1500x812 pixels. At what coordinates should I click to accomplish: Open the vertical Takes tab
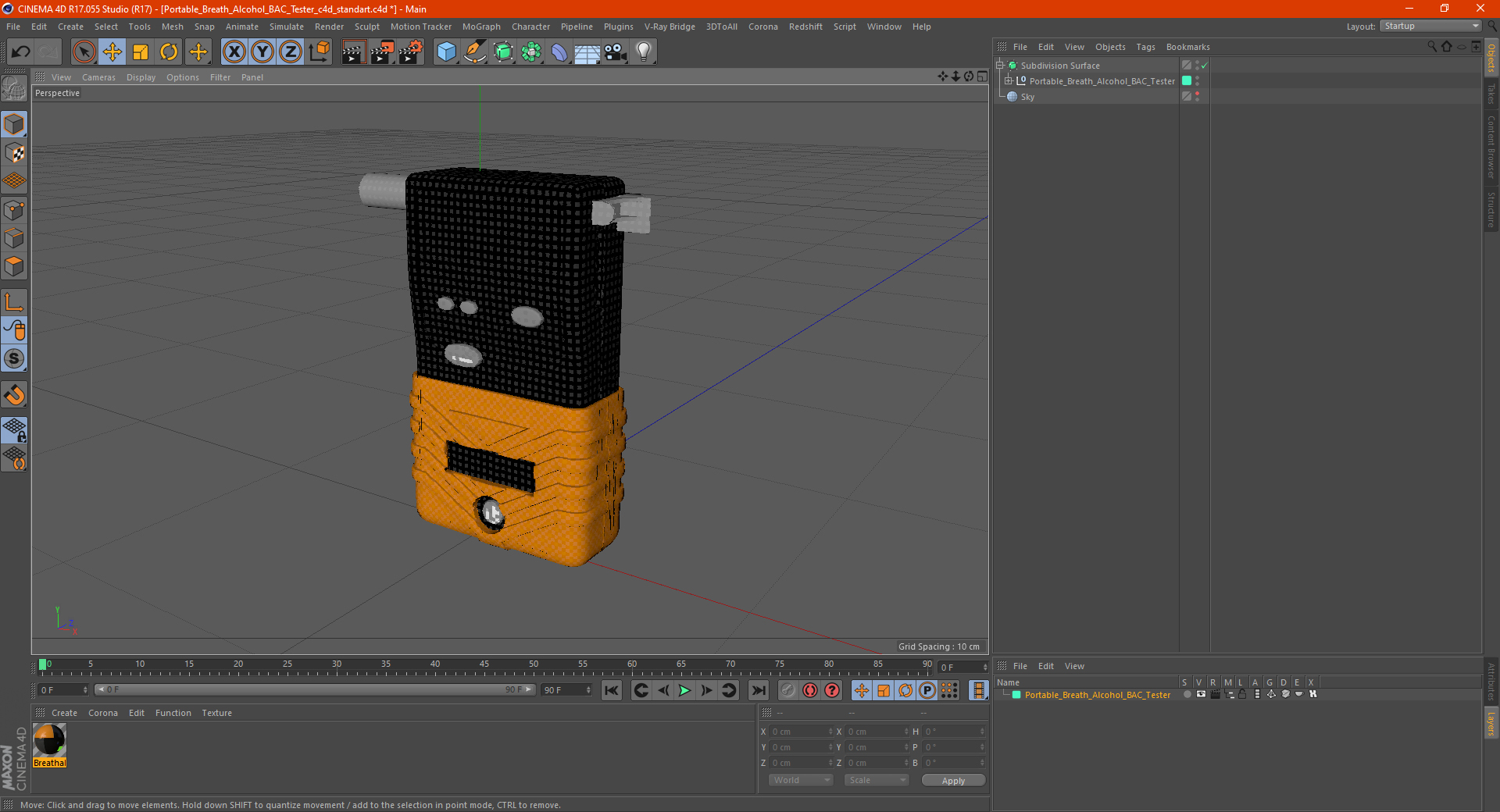click(1491, 94)
